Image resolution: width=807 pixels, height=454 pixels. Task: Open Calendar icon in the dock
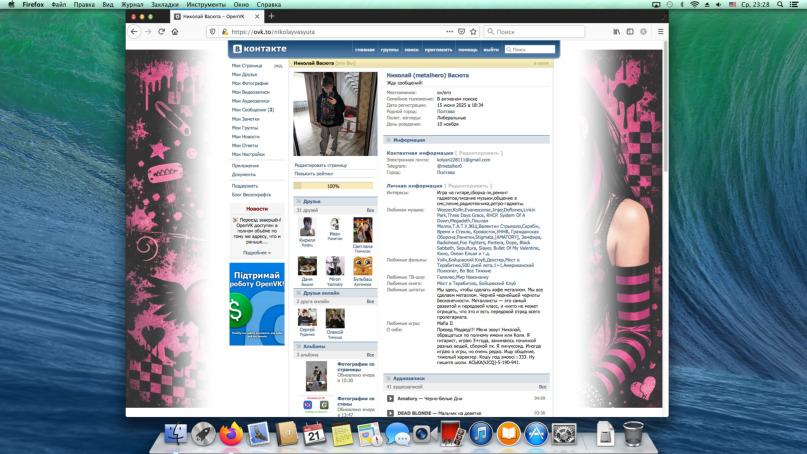tap(314, 433)
